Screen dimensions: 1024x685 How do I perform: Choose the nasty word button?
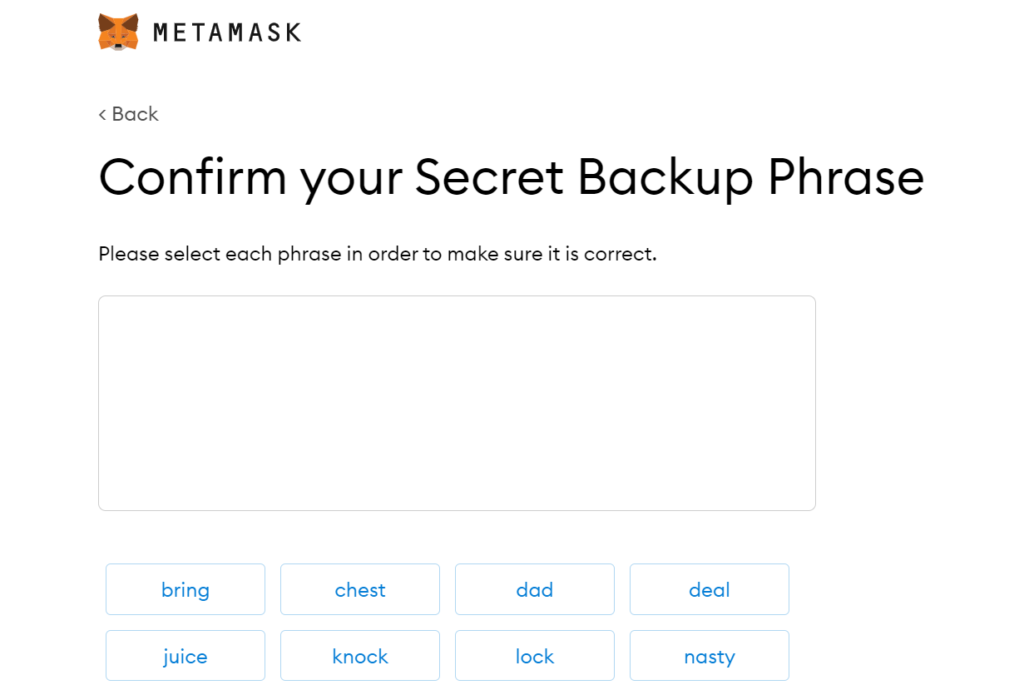tap(709, 656)
